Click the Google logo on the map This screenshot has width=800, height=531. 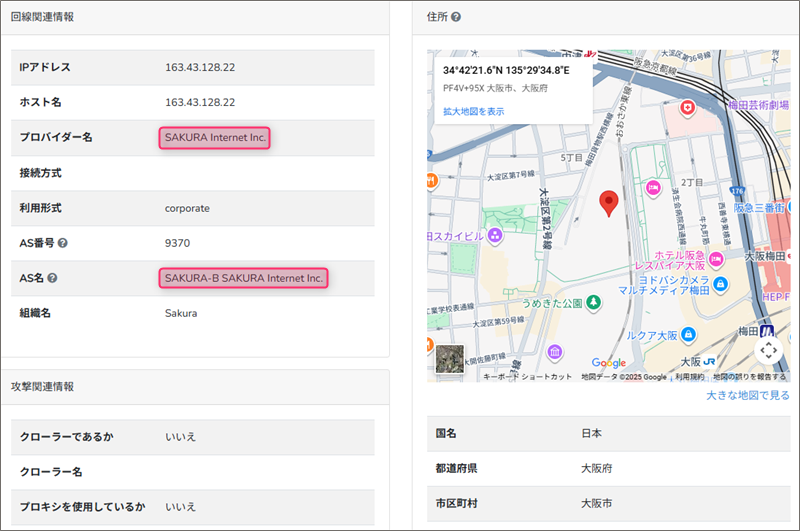point(608,363)
